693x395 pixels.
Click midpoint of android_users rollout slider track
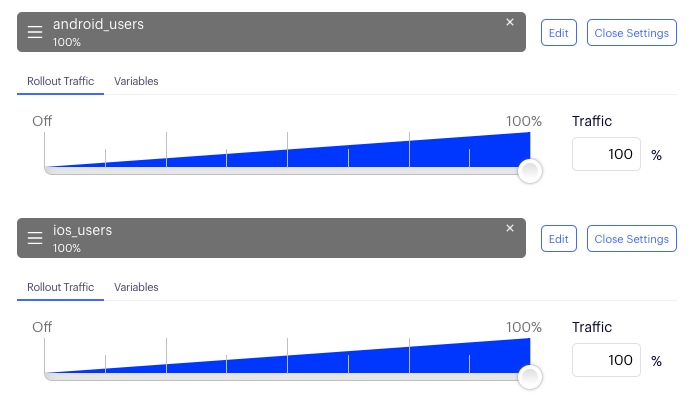[x=287, y=171]
